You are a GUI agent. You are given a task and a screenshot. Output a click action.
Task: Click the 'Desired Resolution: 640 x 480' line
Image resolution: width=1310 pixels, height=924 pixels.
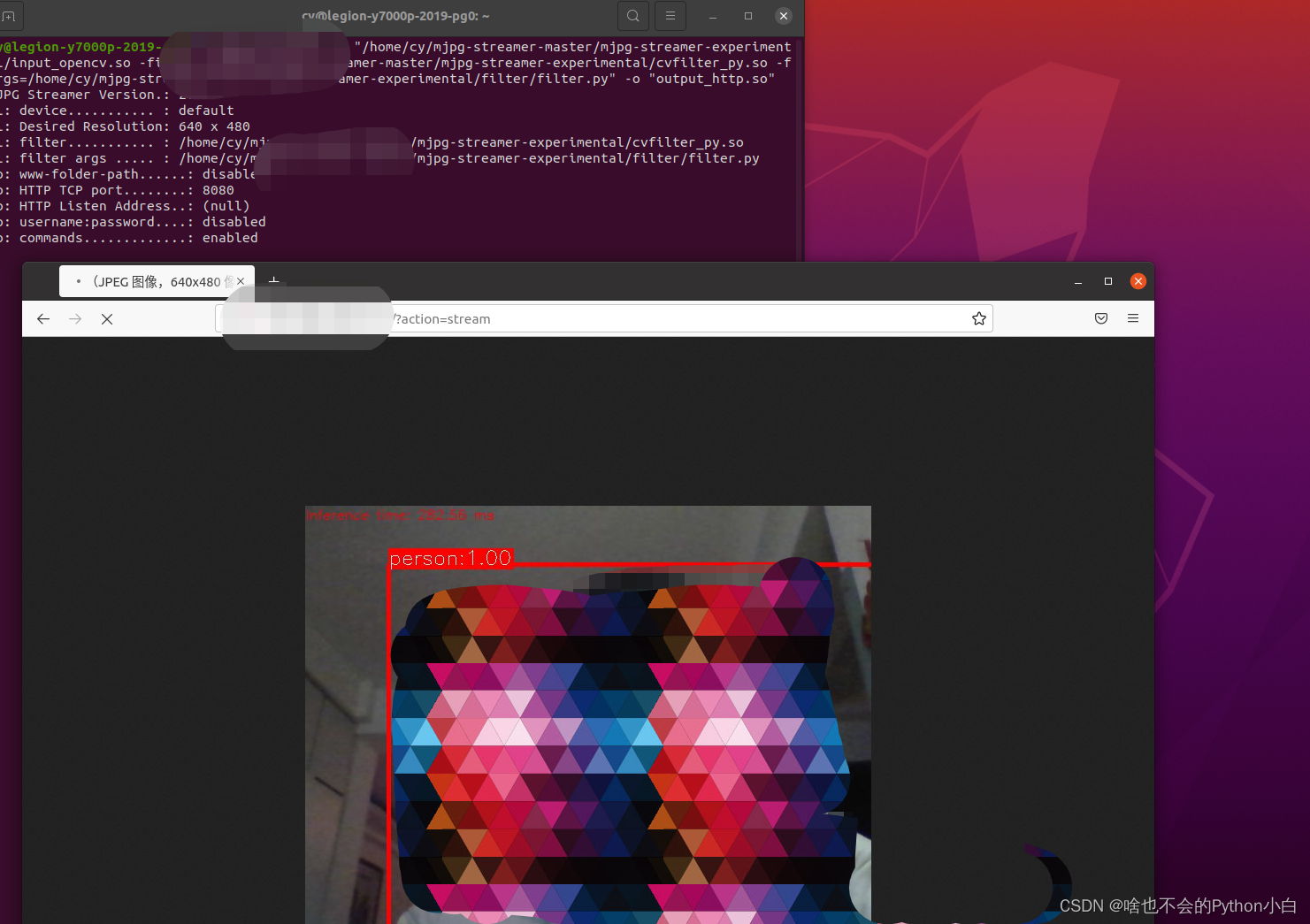click(126, 126)
